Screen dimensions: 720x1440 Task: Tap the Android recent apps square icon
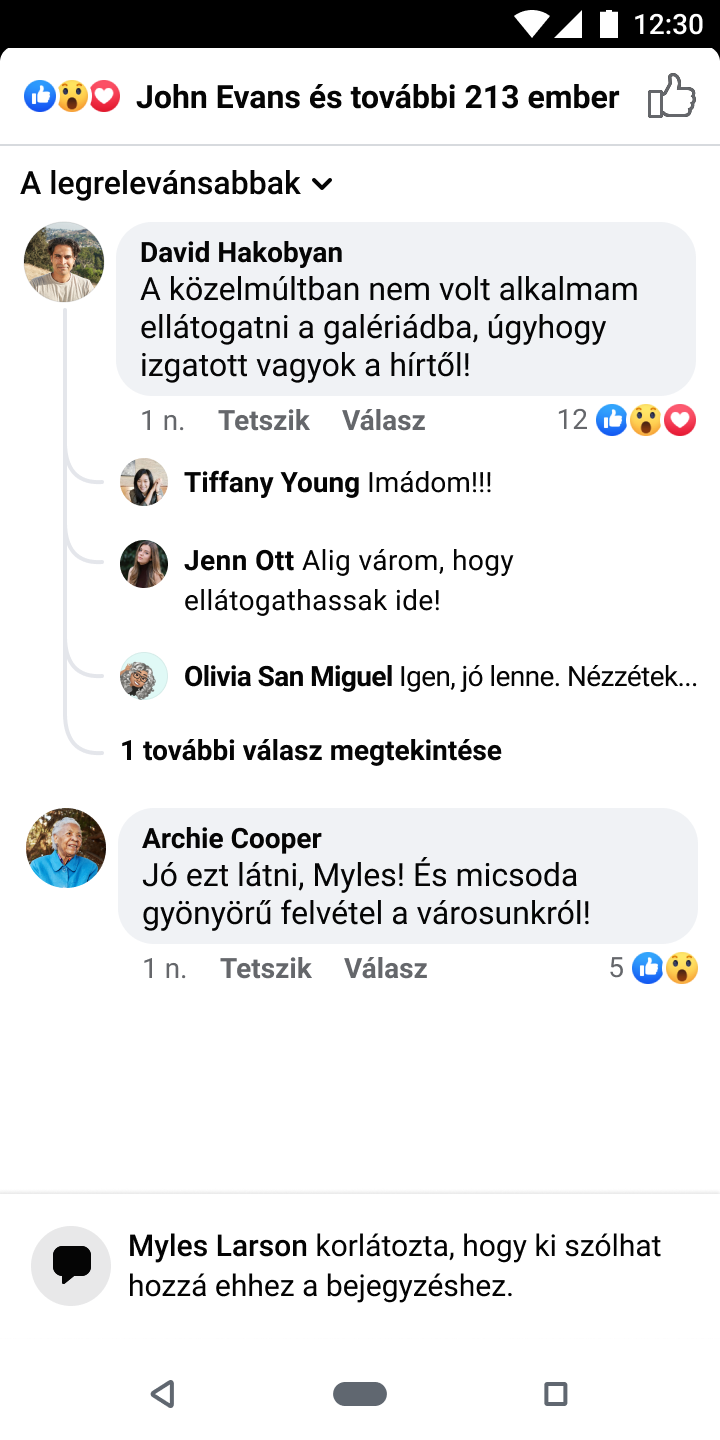coord(555,1393)
